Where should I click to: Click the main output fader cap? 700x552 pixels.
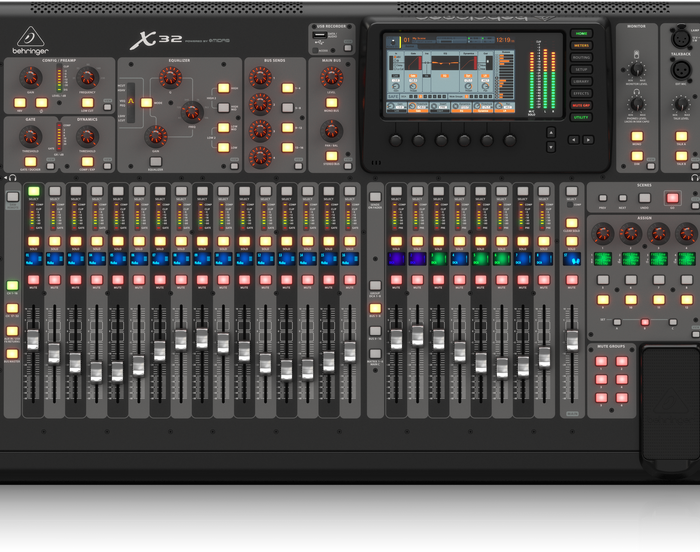(572, 340)
